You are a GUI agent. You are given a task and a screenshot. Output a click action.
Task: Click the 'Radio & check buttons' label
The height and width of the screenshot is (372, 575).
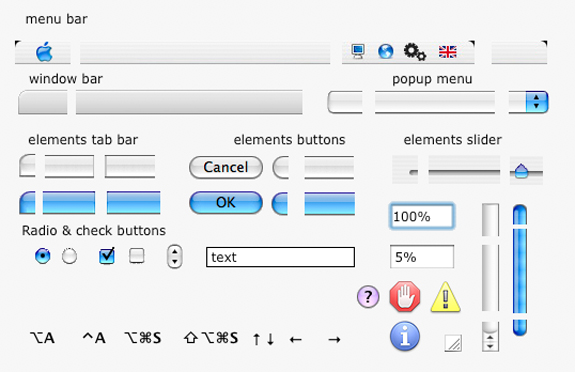pos(94,231)
